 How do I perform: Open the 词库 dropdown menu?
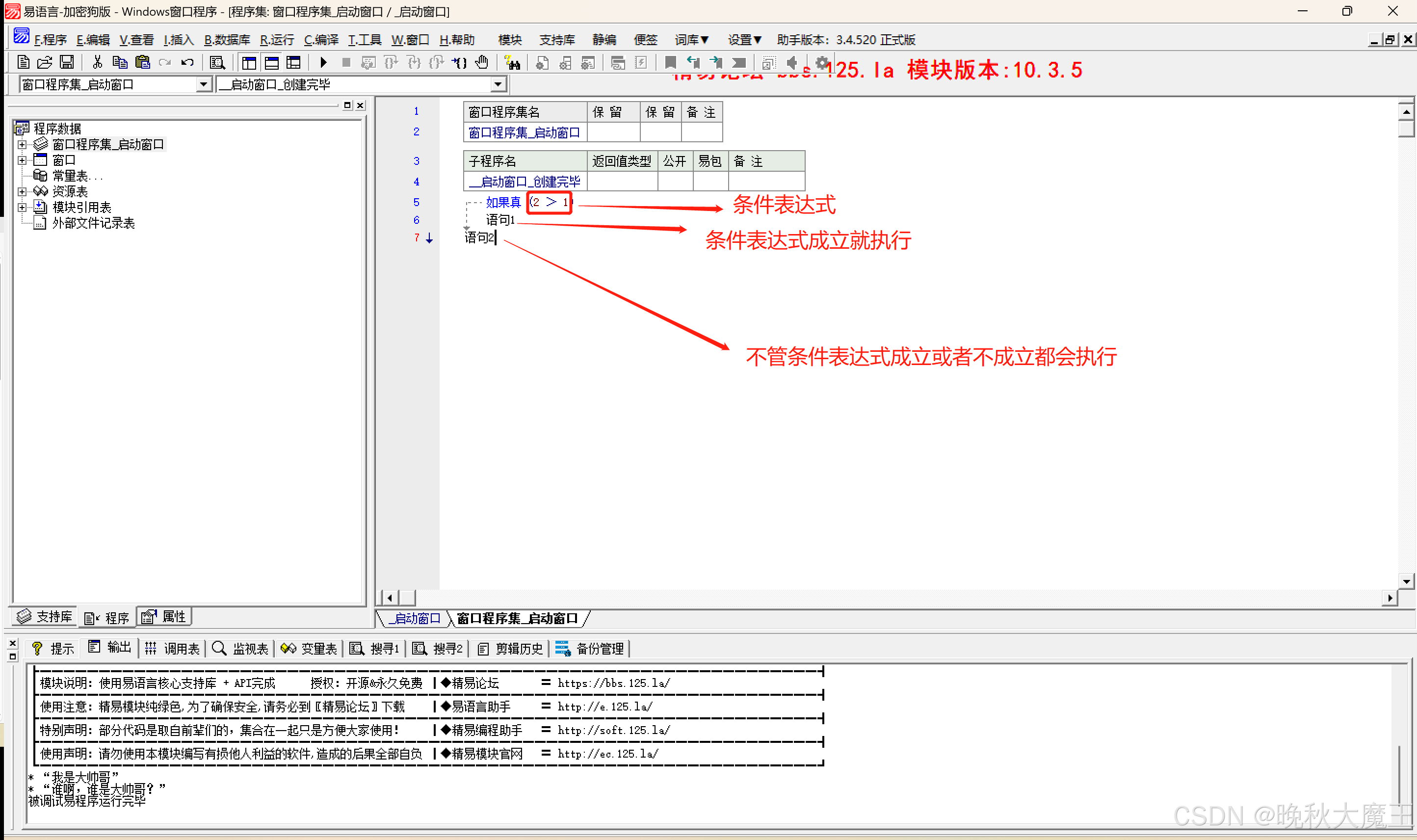click(691, 40)
